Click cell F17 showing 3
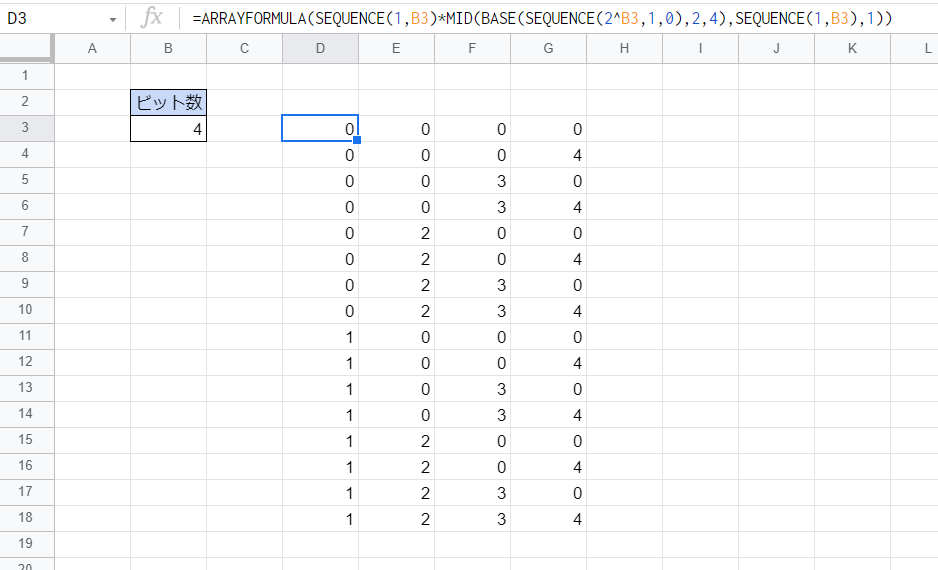Image resolution: width=938 pixels, height=570 pixels. click(x=472, y=493)
